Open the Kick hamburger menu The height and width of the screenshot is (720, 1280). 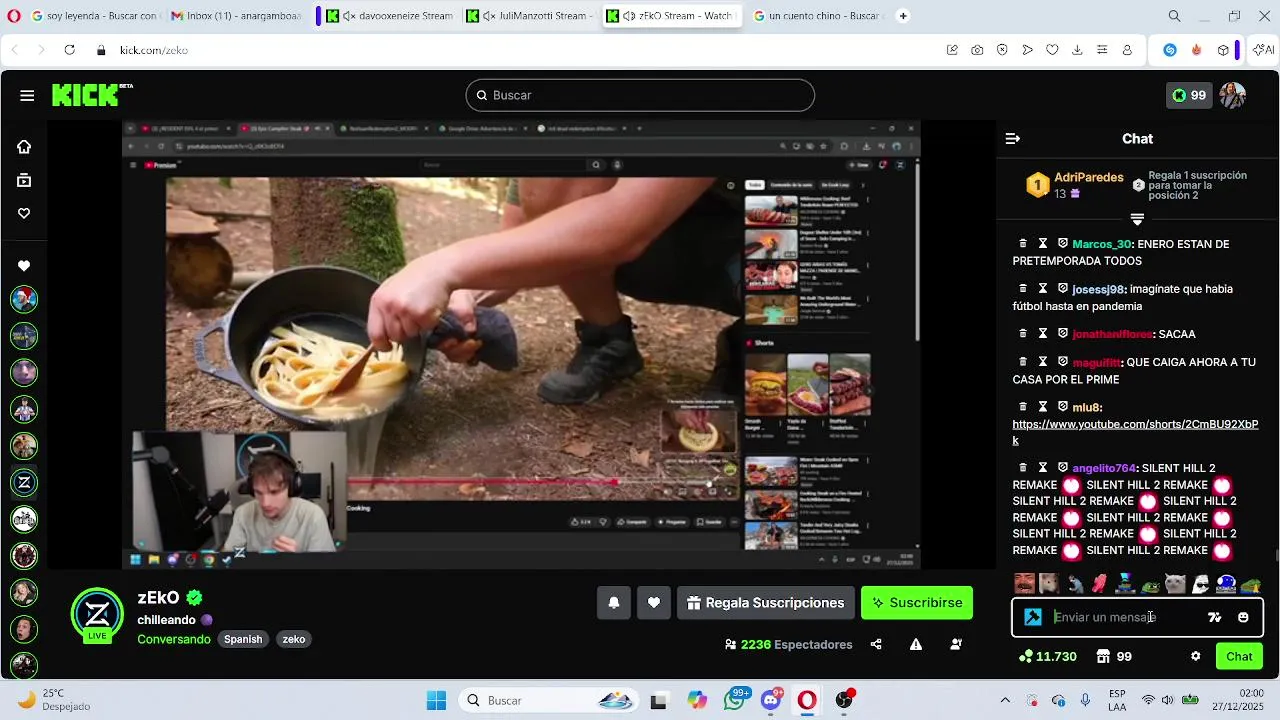point(27,95)
